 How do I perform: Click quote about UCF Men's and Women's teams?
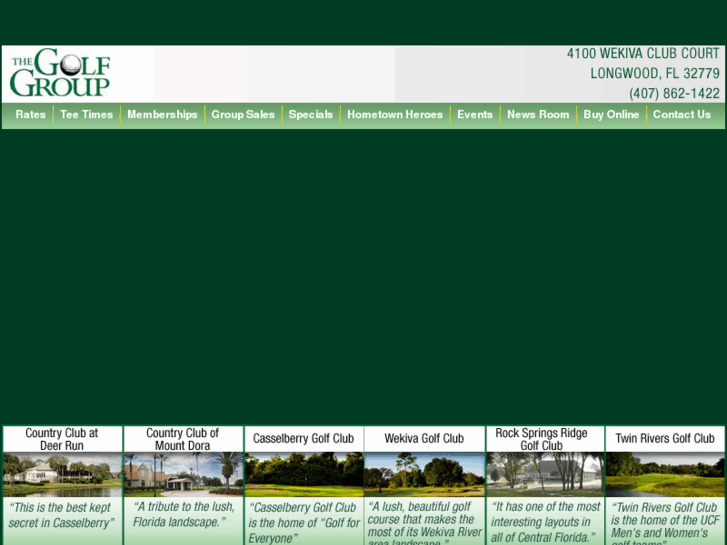point(665,523)
